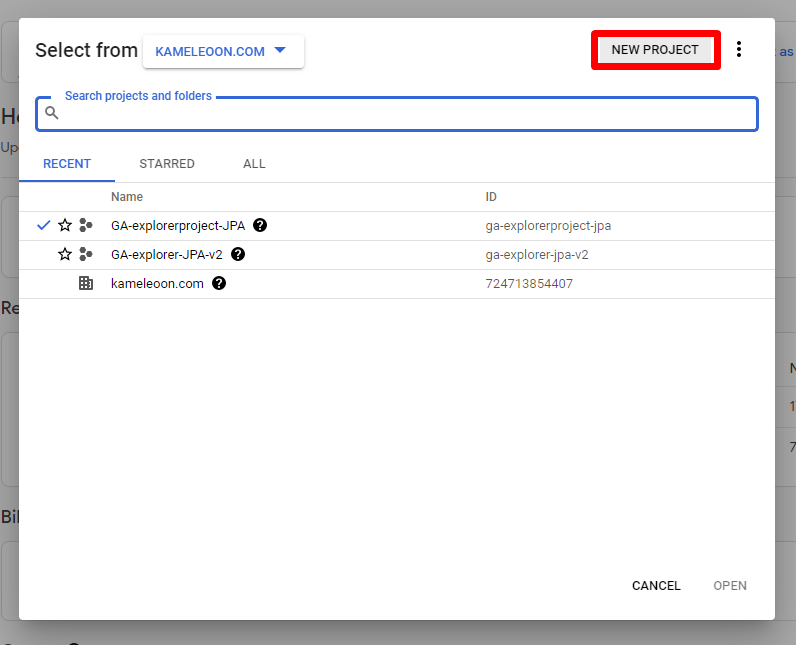Star the GA-explorerproject-JPA project
796x645 pixels.
(x=64, y=225)
